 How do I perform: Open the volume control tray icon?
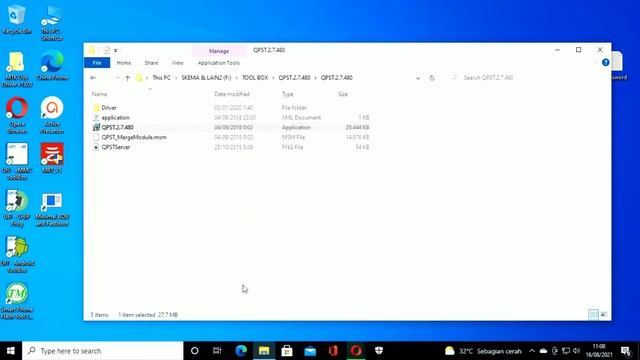point(576,351)
